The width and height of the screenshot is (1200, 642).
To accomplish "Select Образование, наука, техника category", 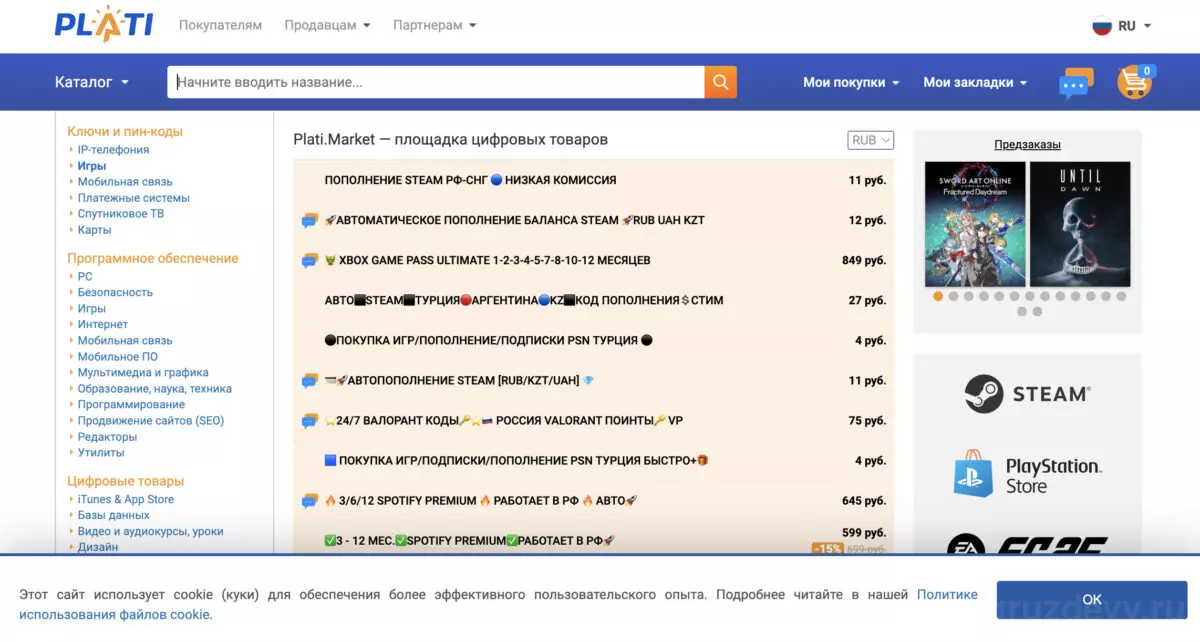I will 155,389.
